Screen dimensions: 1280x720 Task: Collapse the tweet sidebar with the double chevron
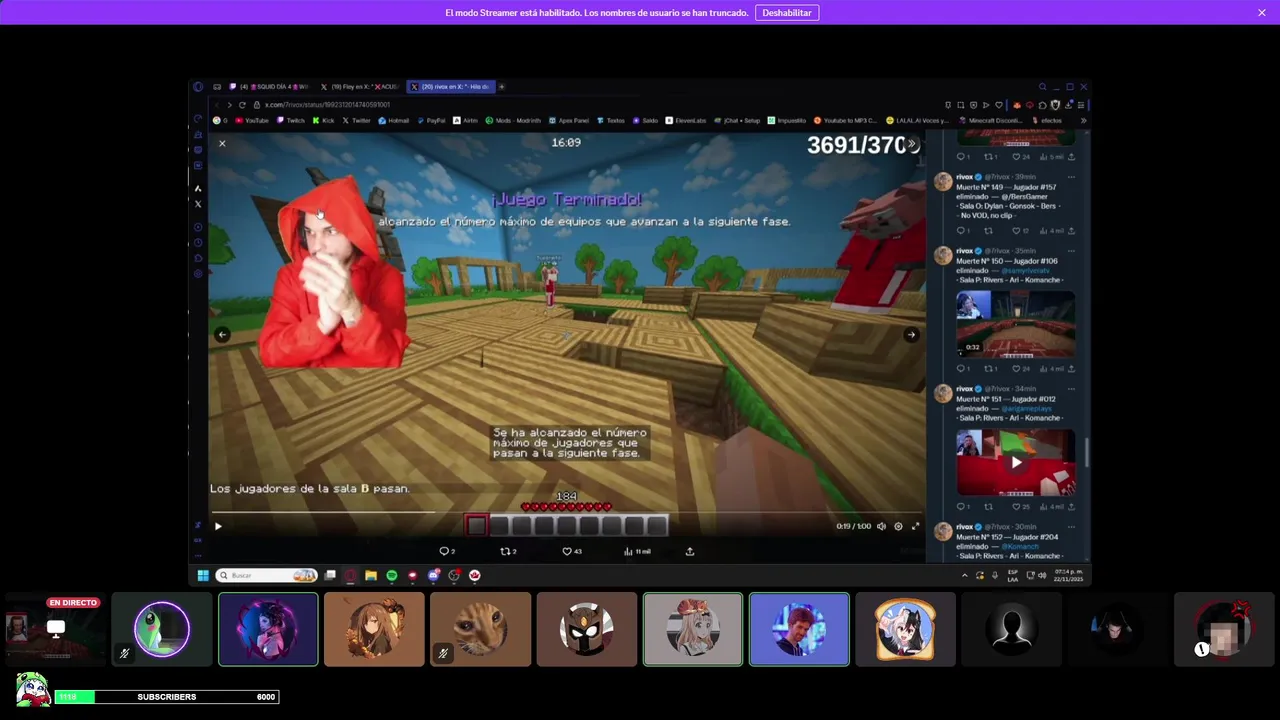tap(911, 144)
